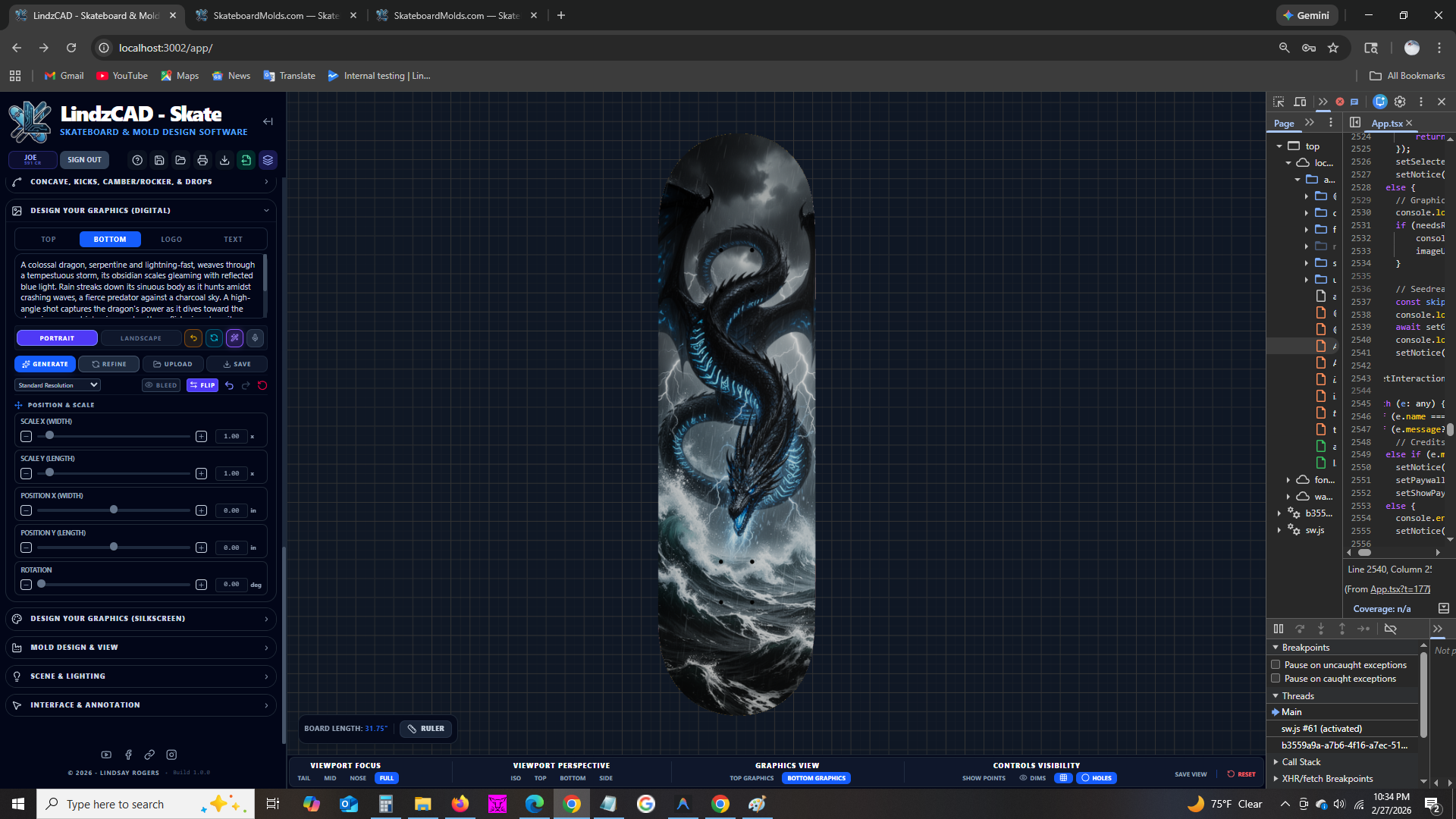
Task: Click the cyan regenerate icon beside Landscape
Action: pyautogui.click(x=215, y=338)
